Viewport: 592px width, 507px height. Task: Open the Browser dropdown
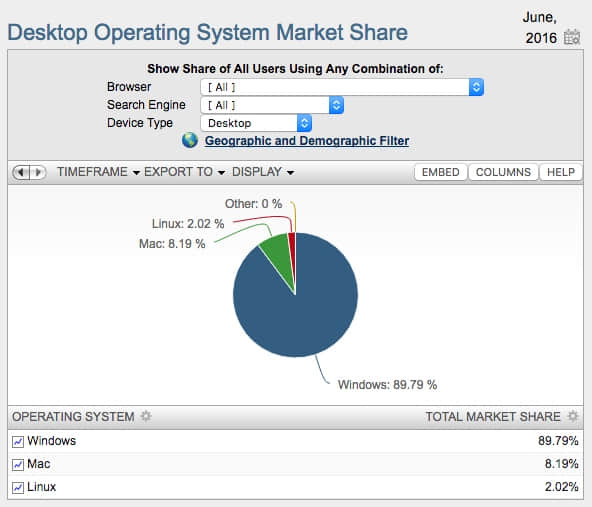coord(342,87)
